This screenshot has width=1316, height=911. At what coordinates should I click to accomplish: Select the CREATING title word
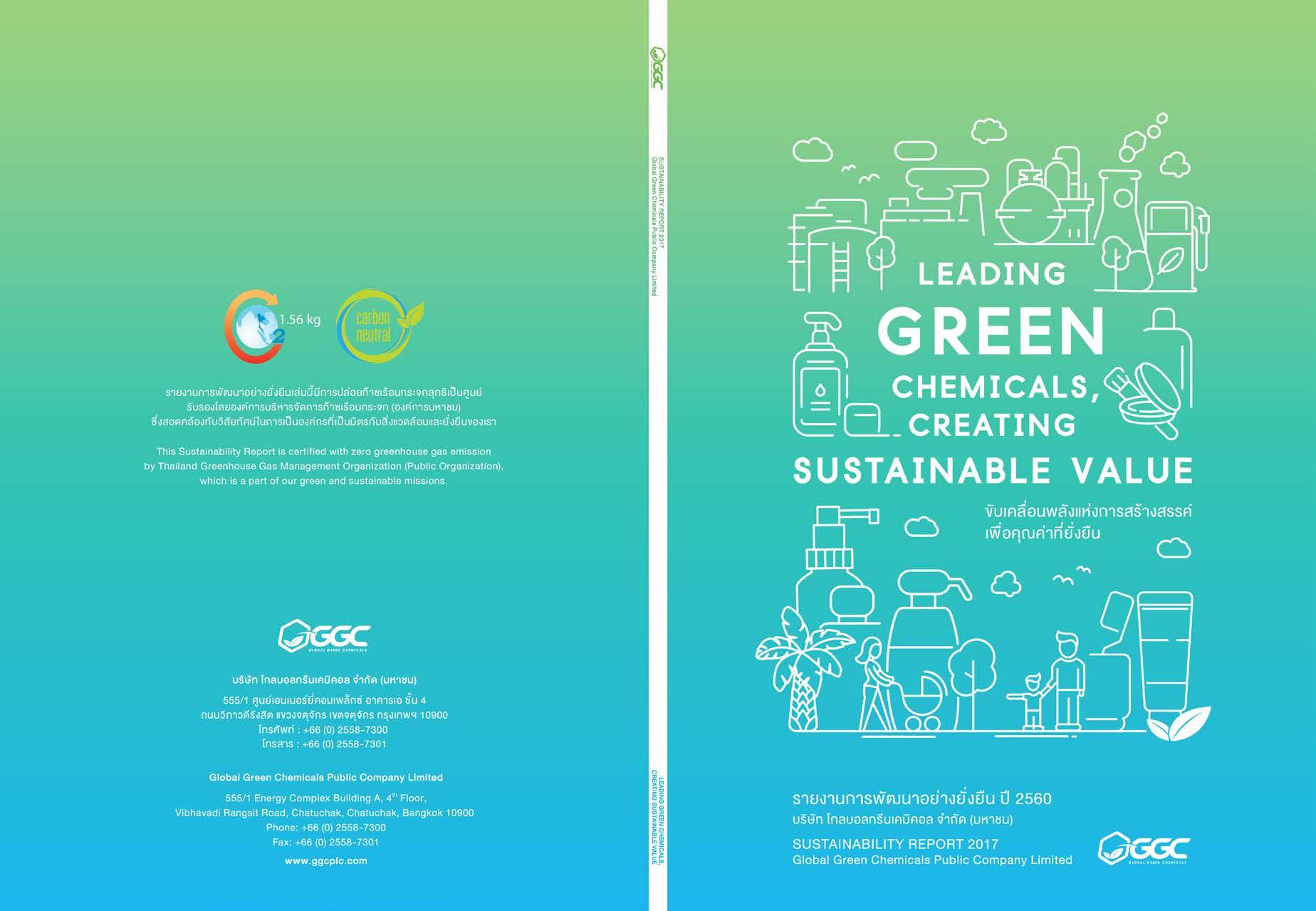[992, 425]
